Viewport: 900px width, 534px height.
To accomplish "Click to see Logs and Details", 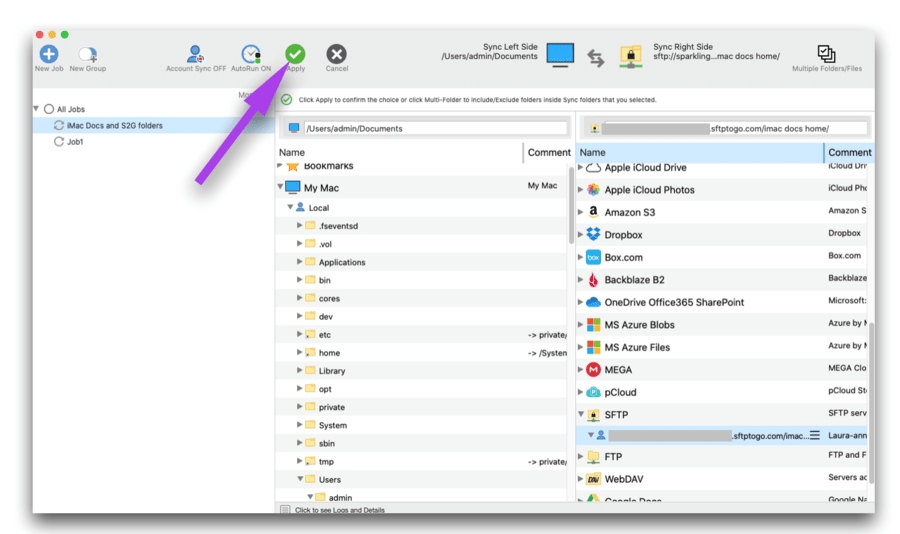I will (x=340, y=510).
